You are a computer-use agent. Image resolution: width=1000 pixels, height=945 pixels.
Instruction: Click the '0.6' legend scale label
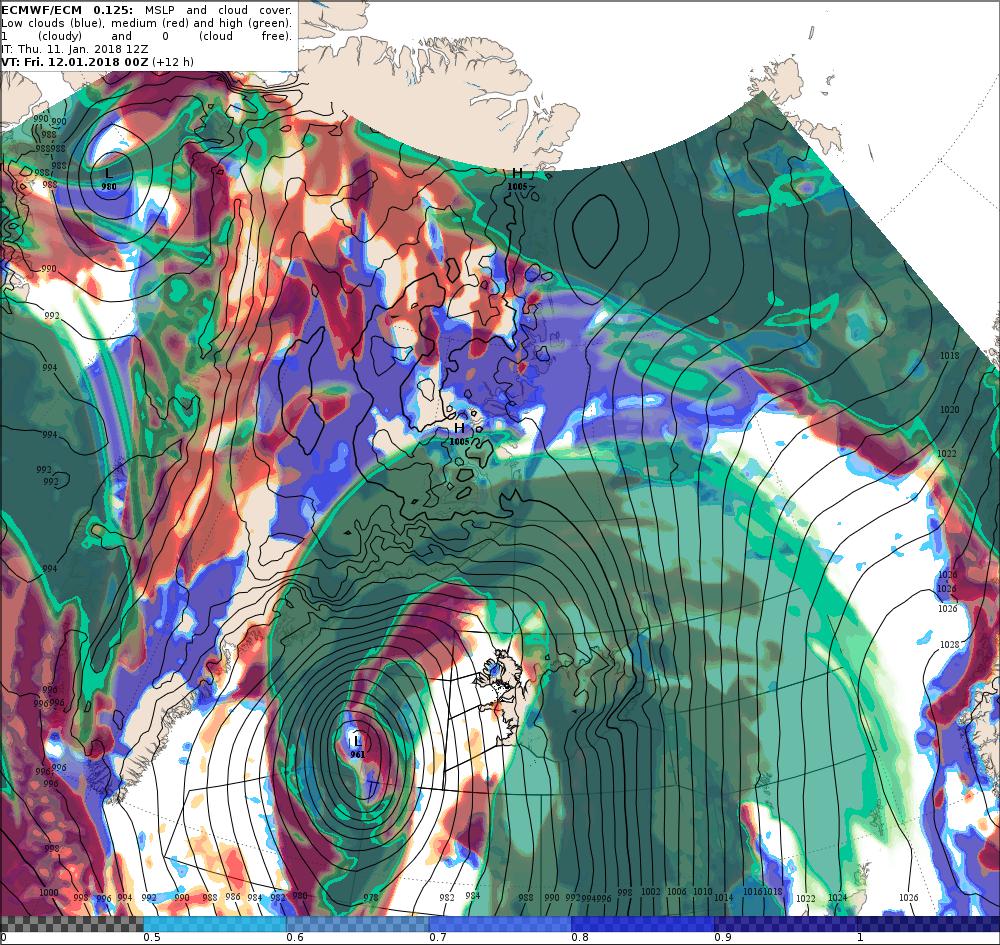pos(295,937)
